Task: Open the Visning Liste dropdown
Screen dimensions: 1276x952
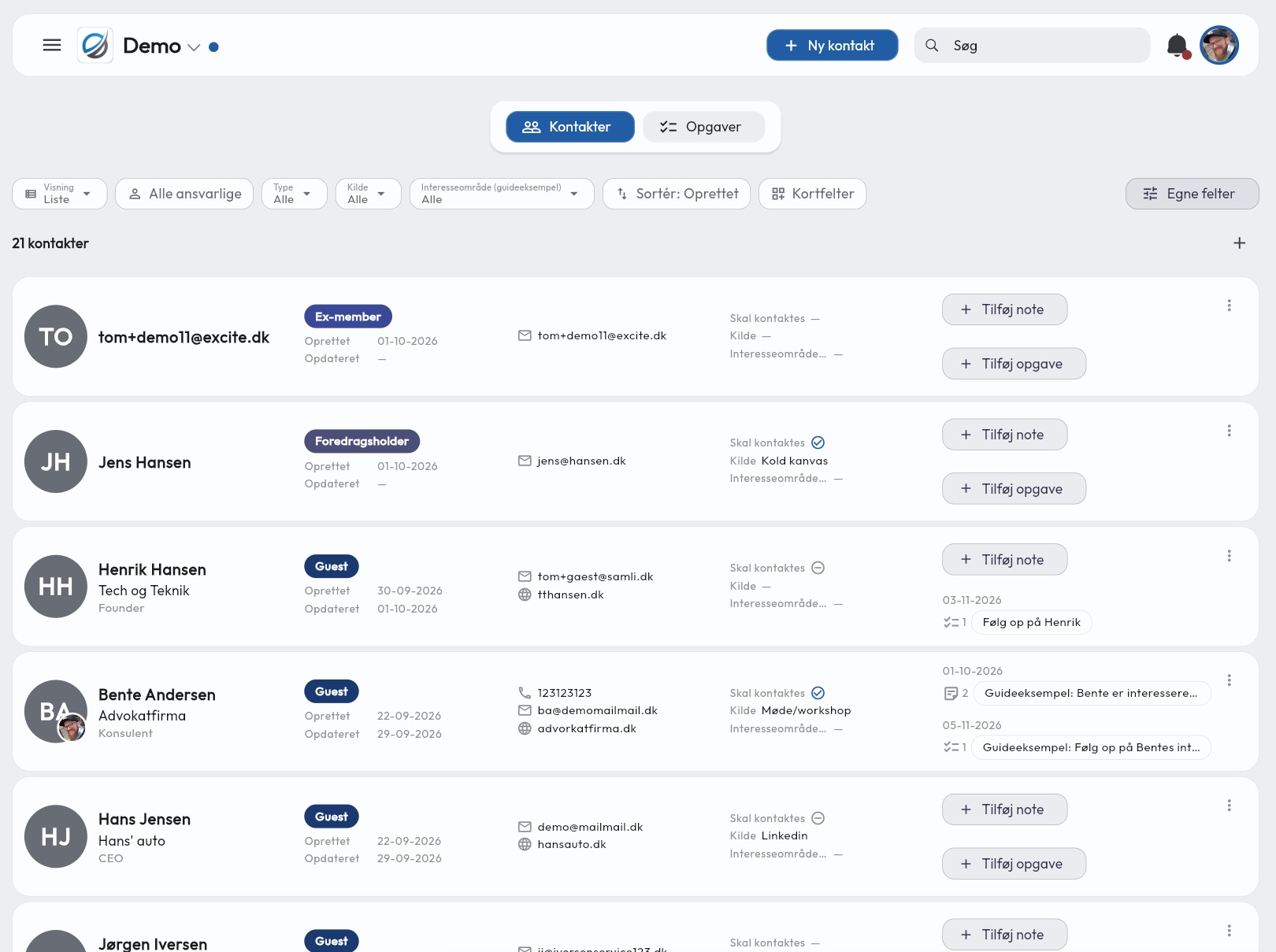Action: (60, 194)
